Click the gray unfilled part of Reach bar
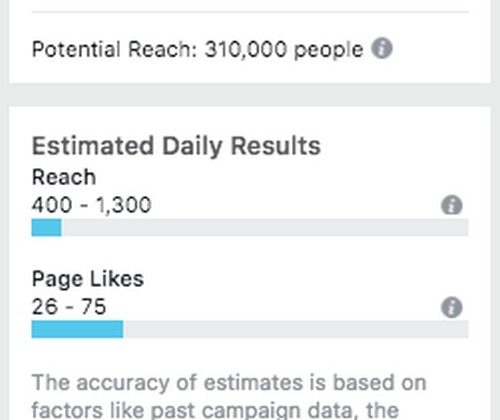 point(265,227)
